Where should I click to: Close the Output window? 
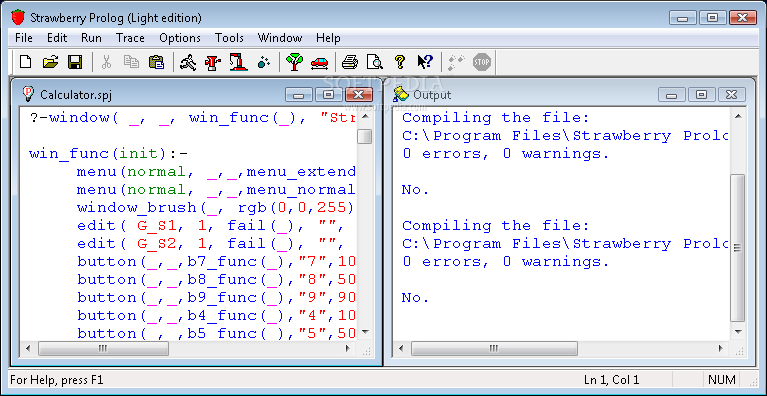click(x=731, y=94)
